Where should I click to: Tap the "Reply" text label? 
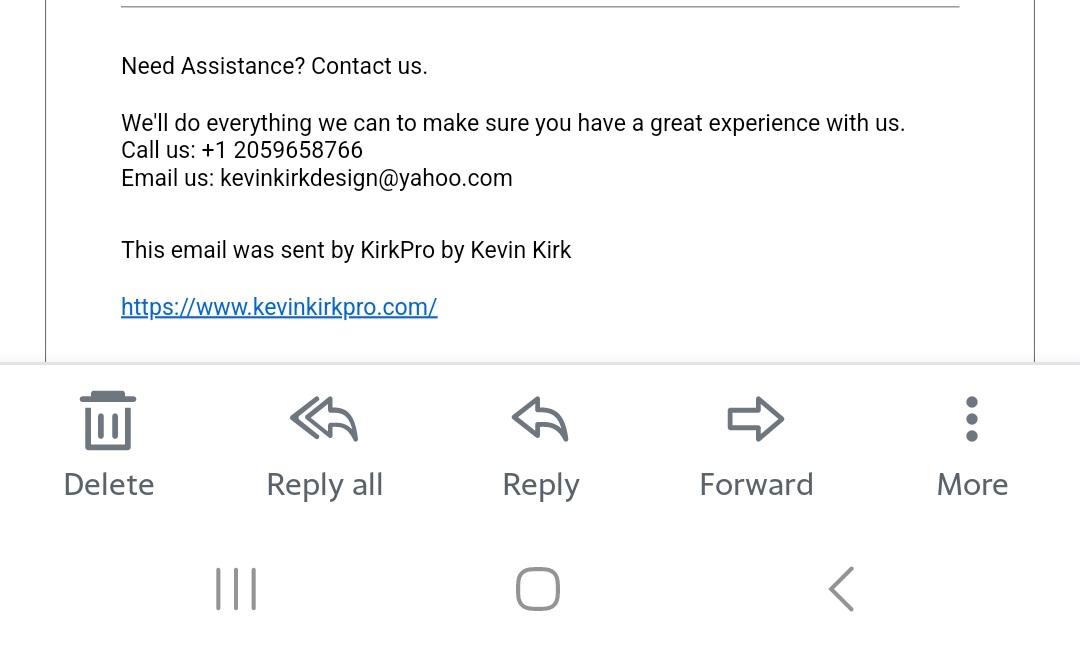540,485
